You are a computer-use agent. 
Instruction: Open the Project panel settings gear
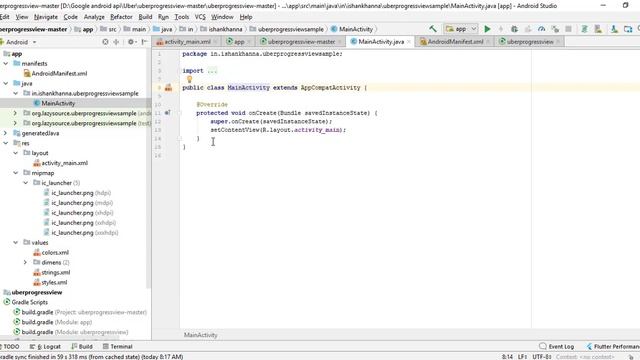pos(131,42)
